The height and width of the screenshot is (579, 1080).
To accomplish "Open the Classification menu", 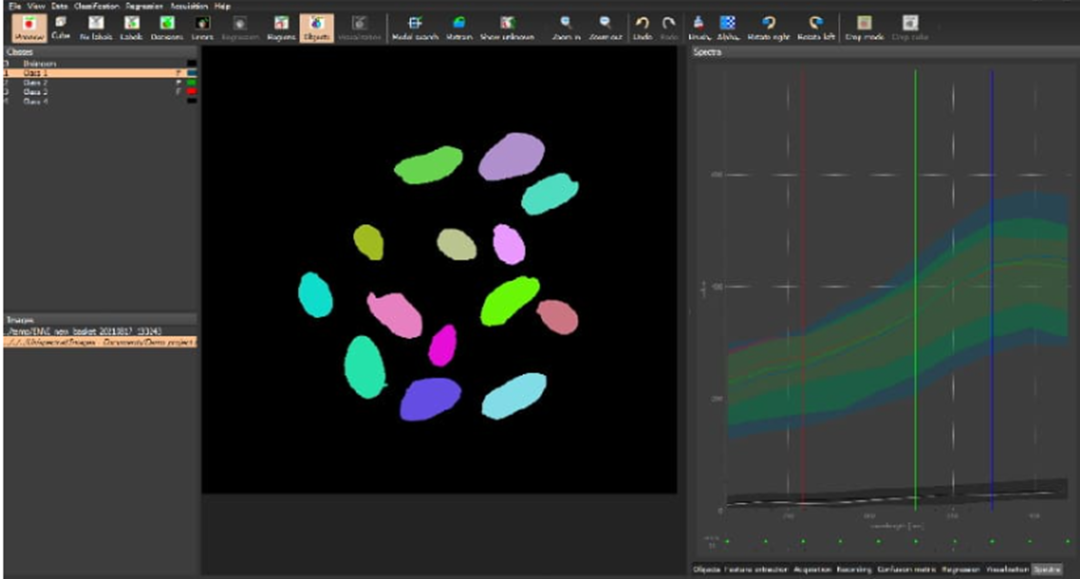I will point(95,6).
